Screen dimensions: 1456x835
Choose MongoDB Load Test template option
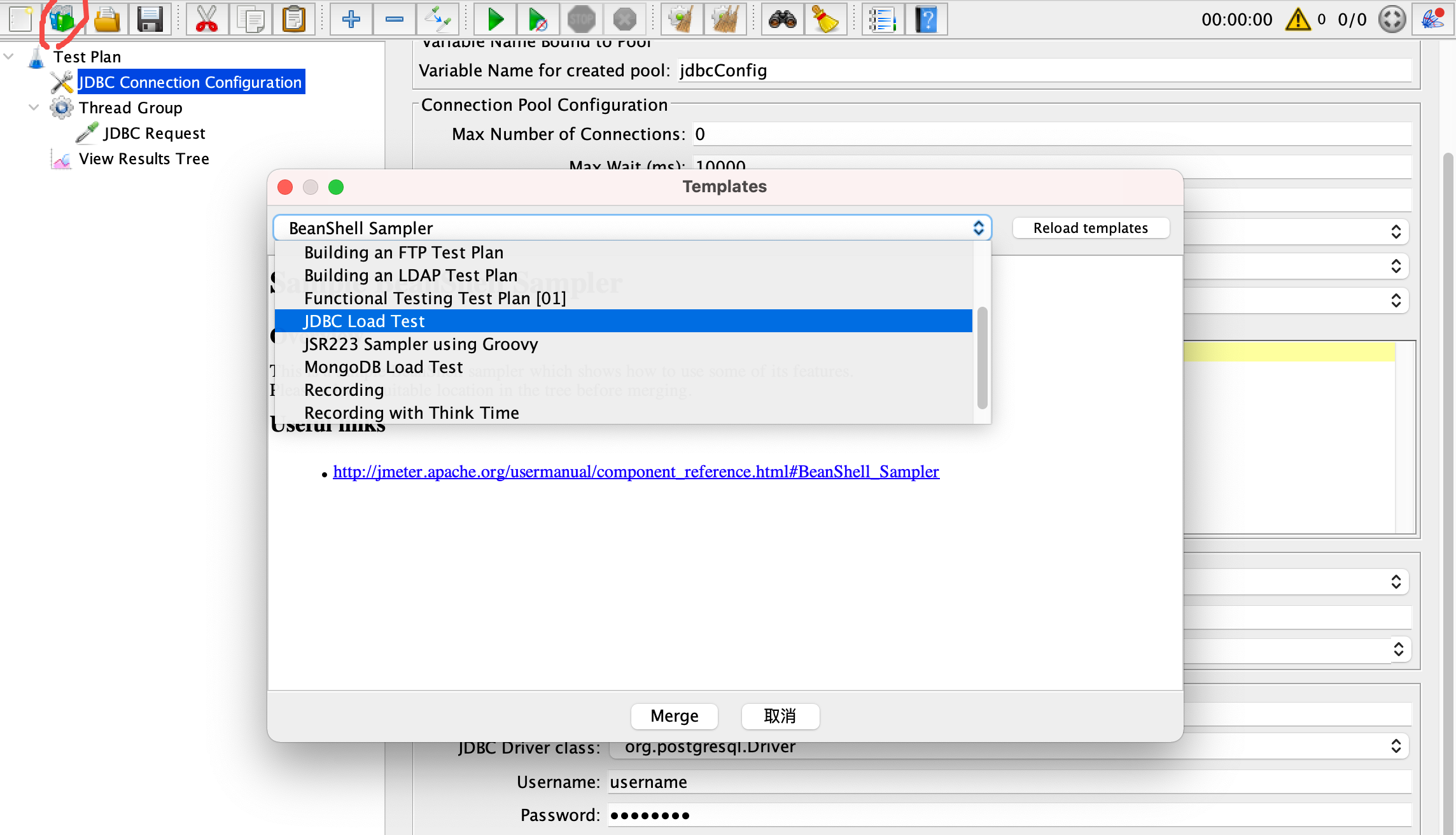[383, 367]
